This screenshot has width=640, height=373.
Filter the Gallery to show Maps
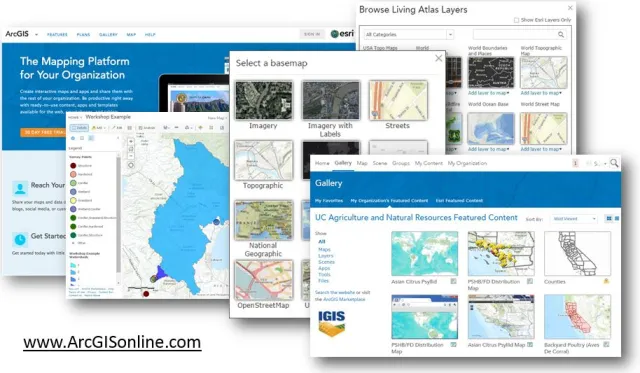coord(324,249)
